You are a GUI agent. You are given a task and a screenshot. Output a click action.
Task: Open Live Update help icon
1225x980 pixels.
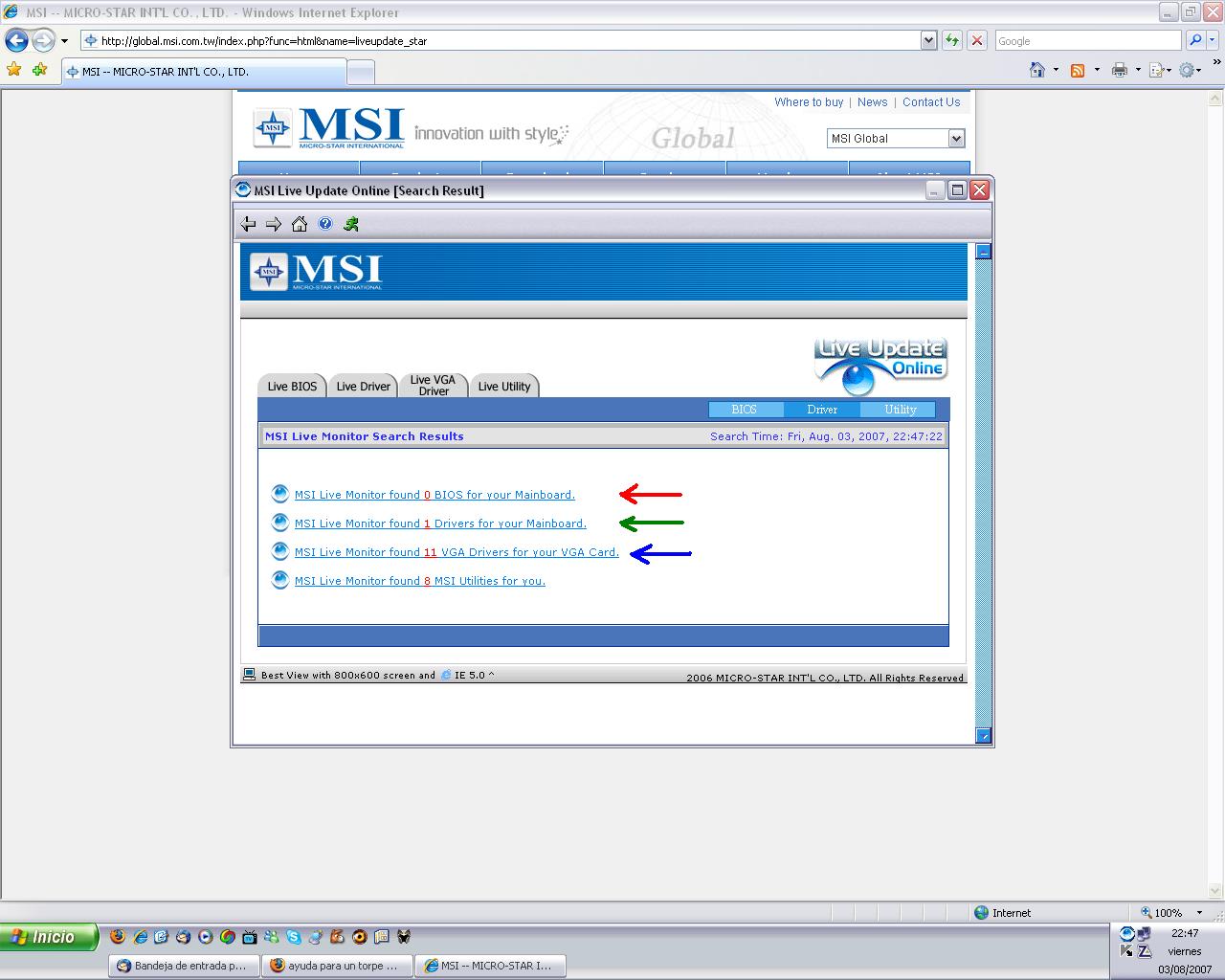coord(325,224)
